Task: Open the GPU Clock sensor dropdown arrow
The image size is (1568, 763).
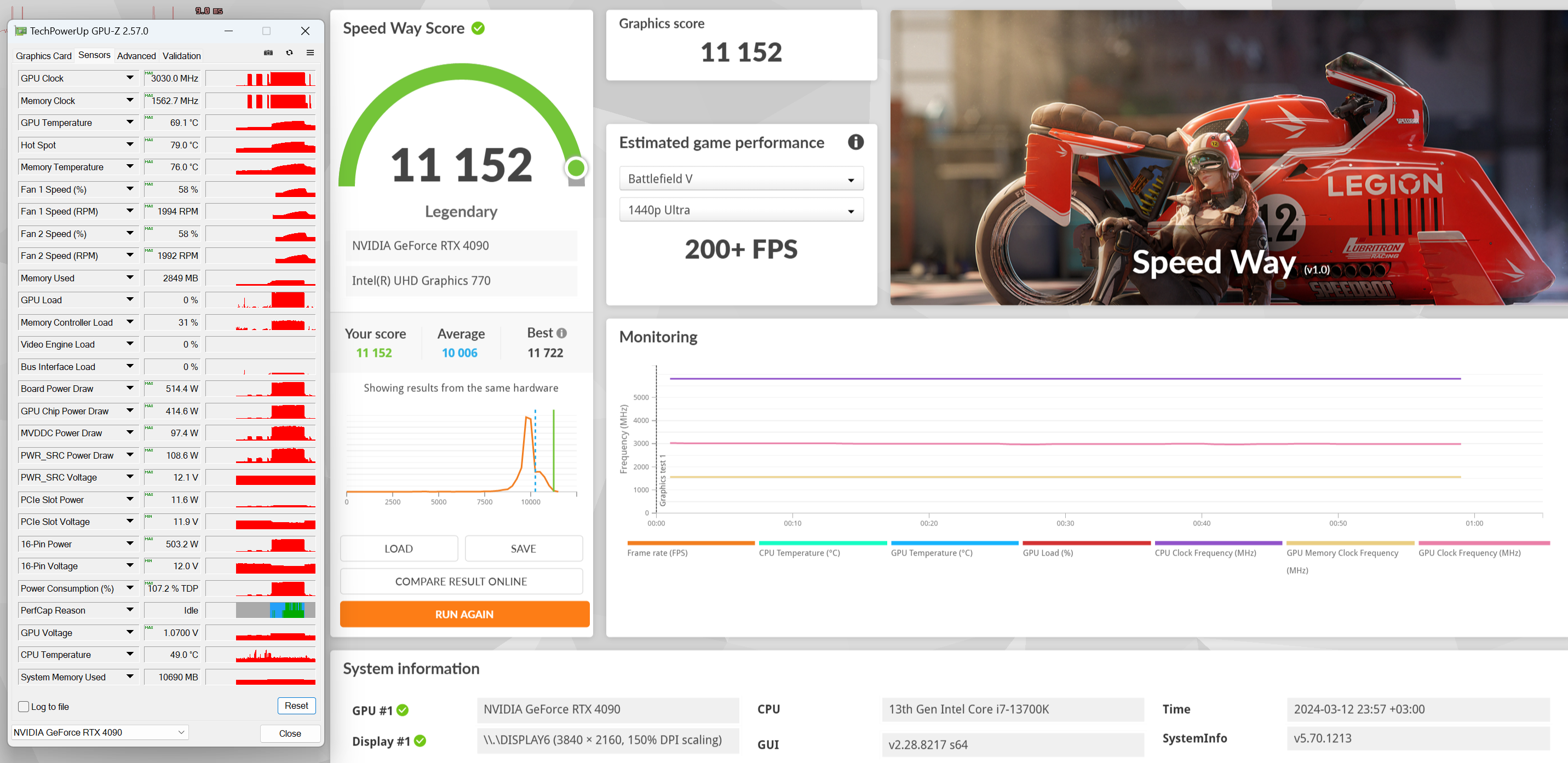Action: click(x=130, y=78)
